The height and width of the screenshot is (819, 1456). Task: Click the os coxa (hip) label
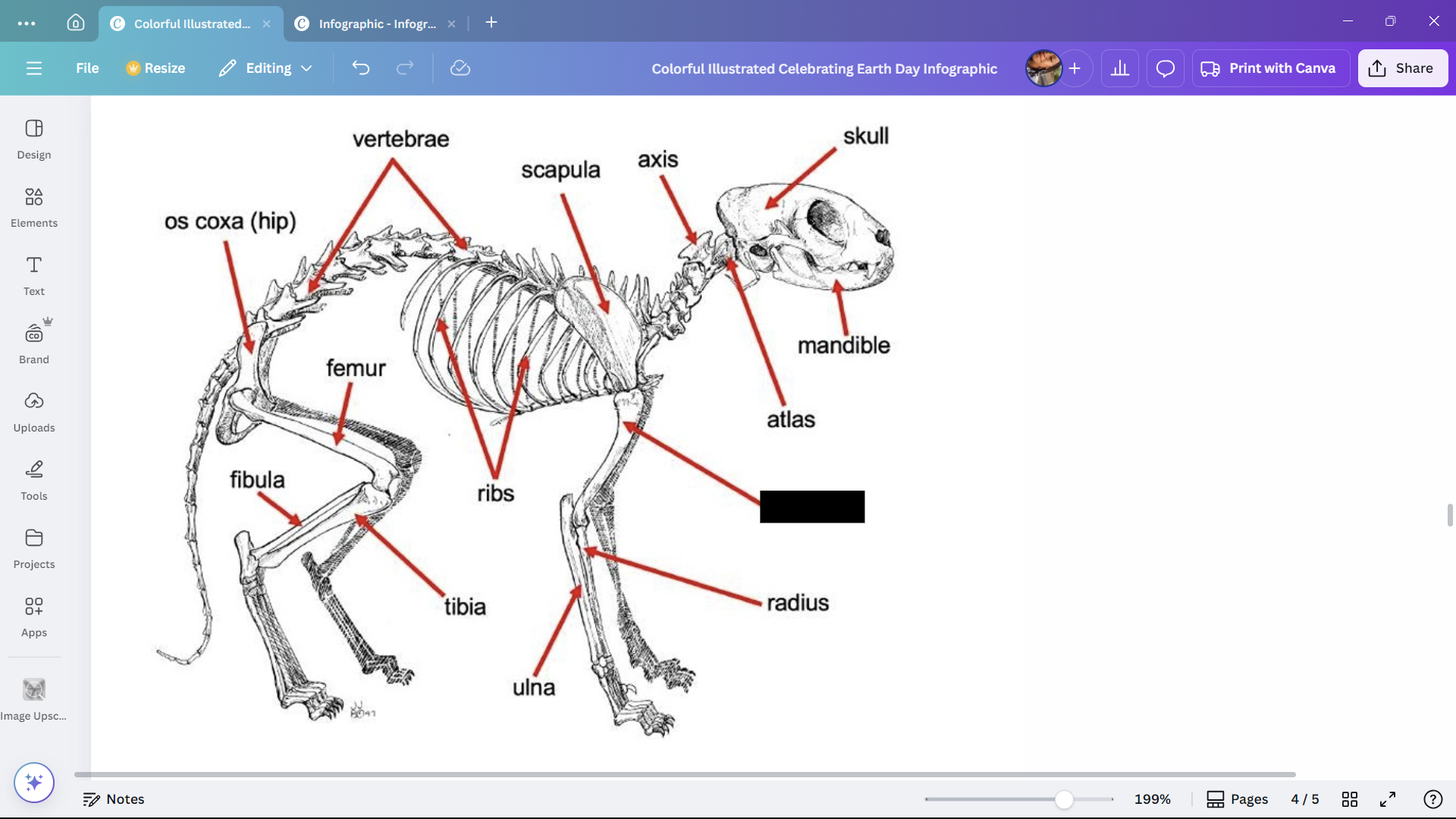pyautogui.click(x=230, y=221)
